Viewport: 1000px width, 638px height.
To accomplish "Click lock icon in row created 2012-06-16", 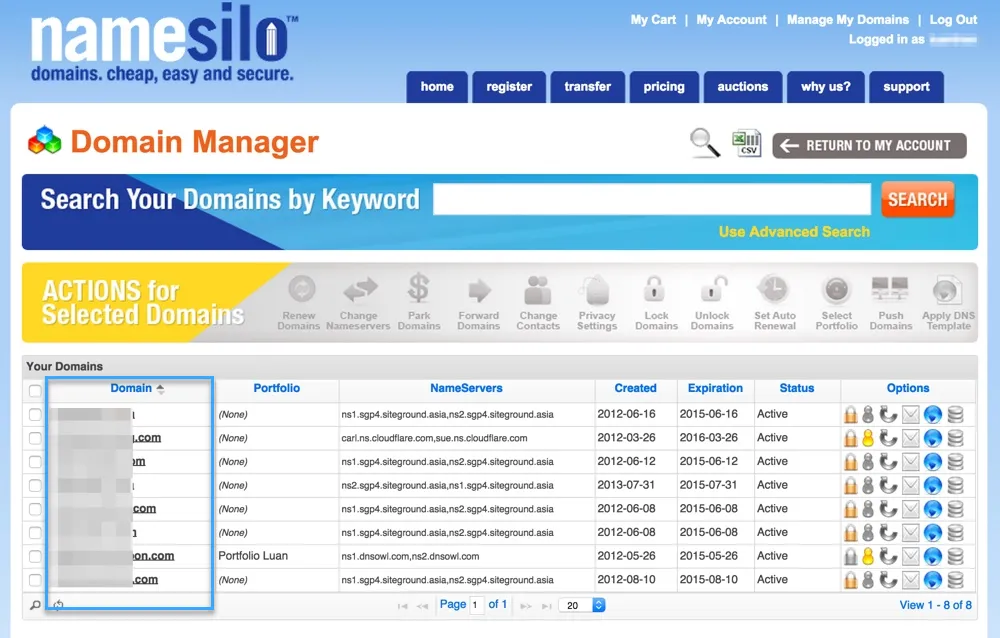I will click(851, 415).
